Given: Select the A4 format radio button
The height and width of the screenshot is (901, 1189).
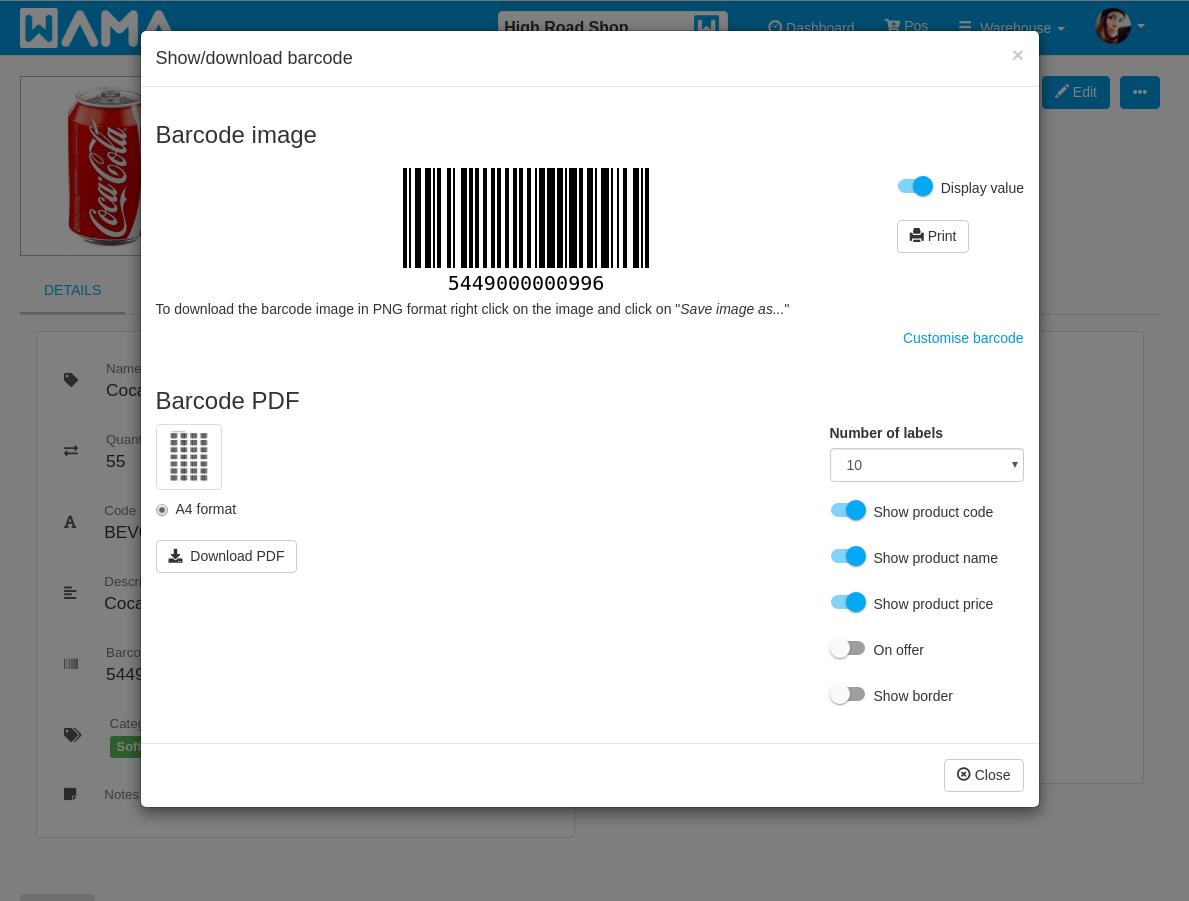Looking at the screenshot, I should [162, 510].
